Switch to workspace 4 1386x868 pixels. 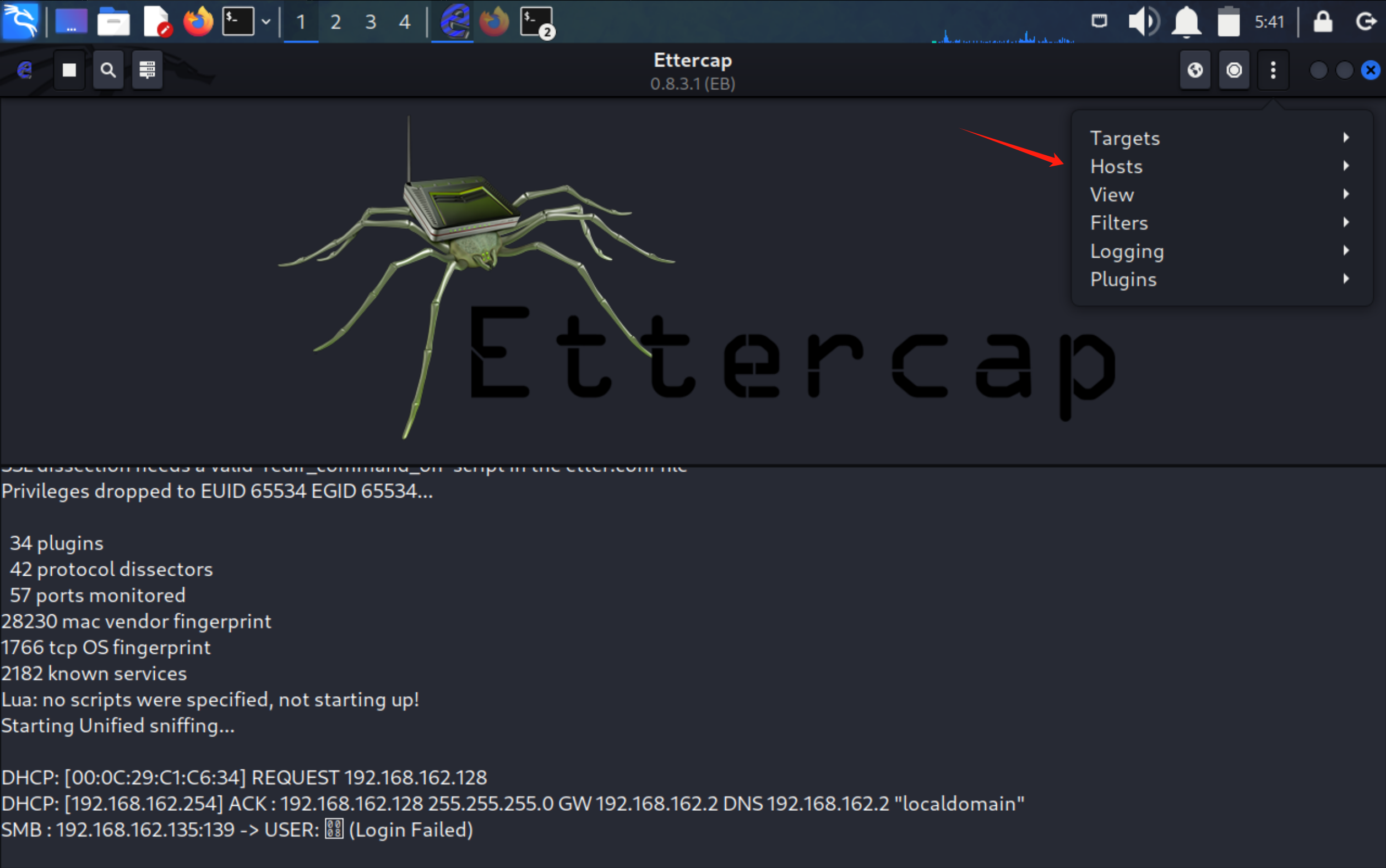pyautogui.click(x=405, y=22)
